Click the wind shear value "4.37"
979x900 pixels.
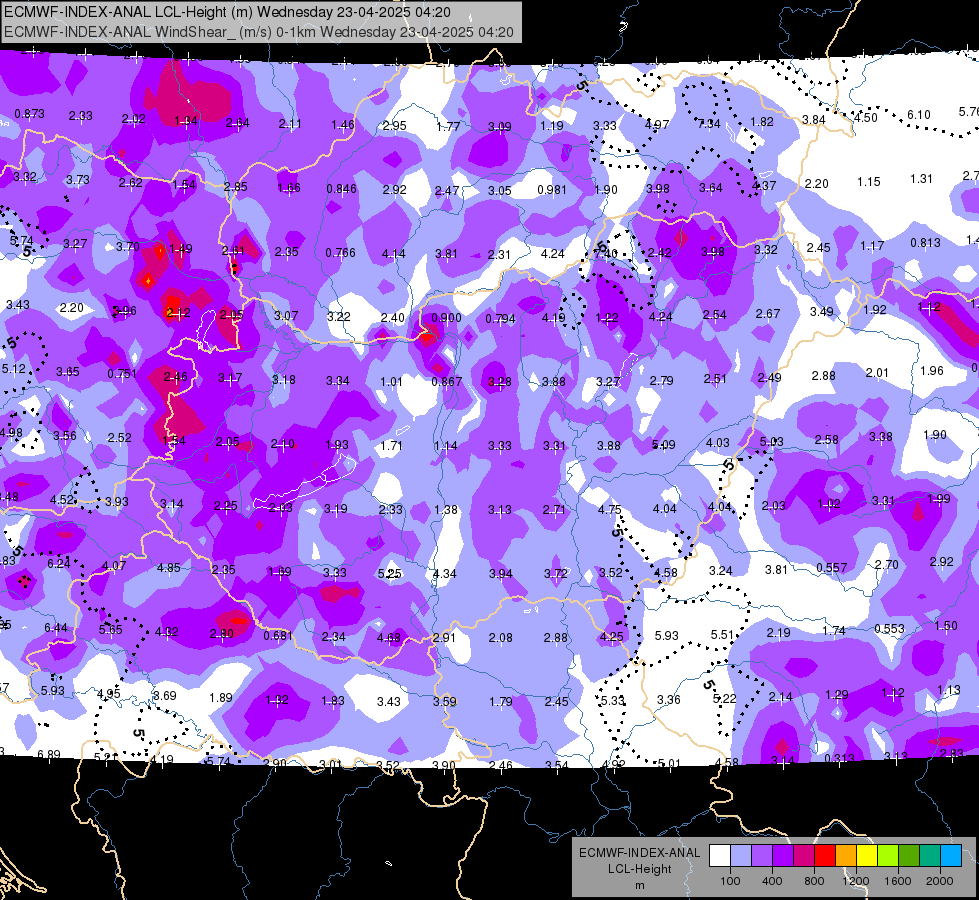(x=764, y=185)
